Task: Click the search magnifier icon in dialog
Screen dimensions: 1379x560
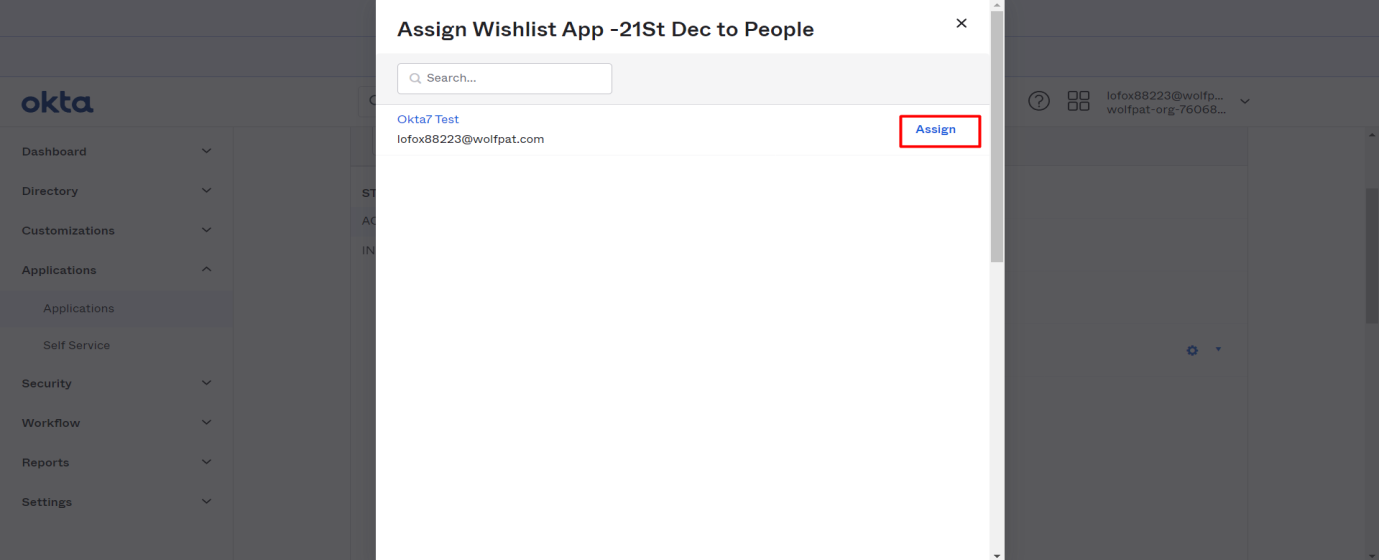Action: point(415,78)
